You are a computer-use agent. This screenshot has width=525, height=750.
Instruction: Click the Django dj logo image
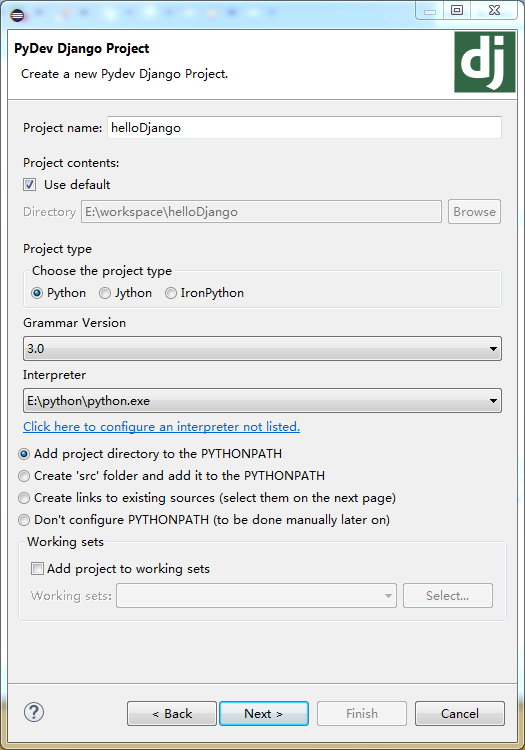coord(484,62)
